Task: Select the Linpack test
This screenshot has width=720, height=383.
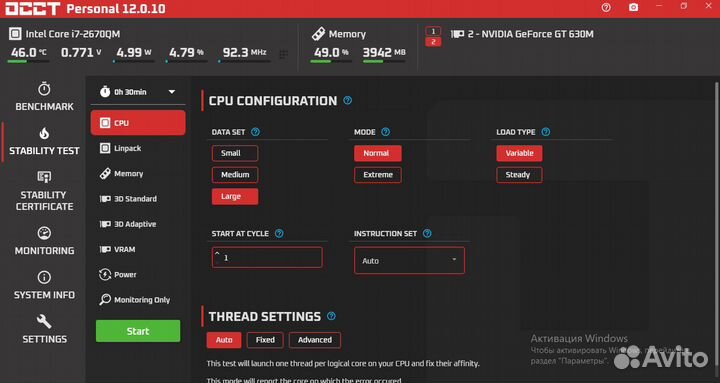Action: point(138,148)
